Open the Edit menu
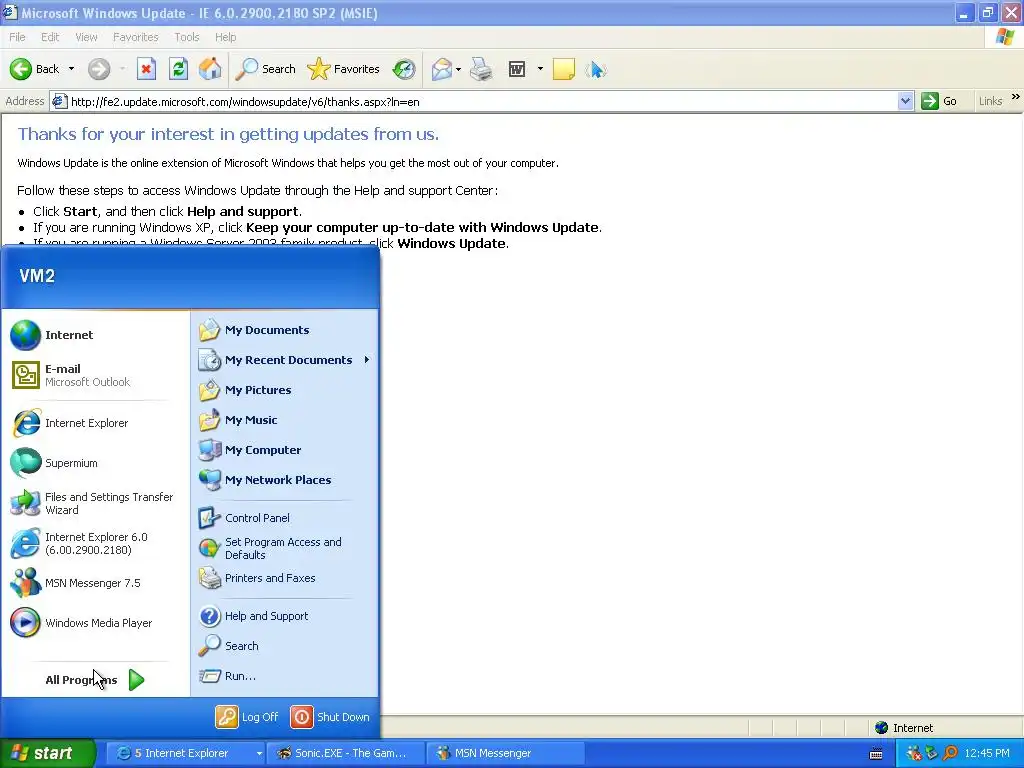Viewport: 1024px width, 768px height. click(x=50, y=37)
